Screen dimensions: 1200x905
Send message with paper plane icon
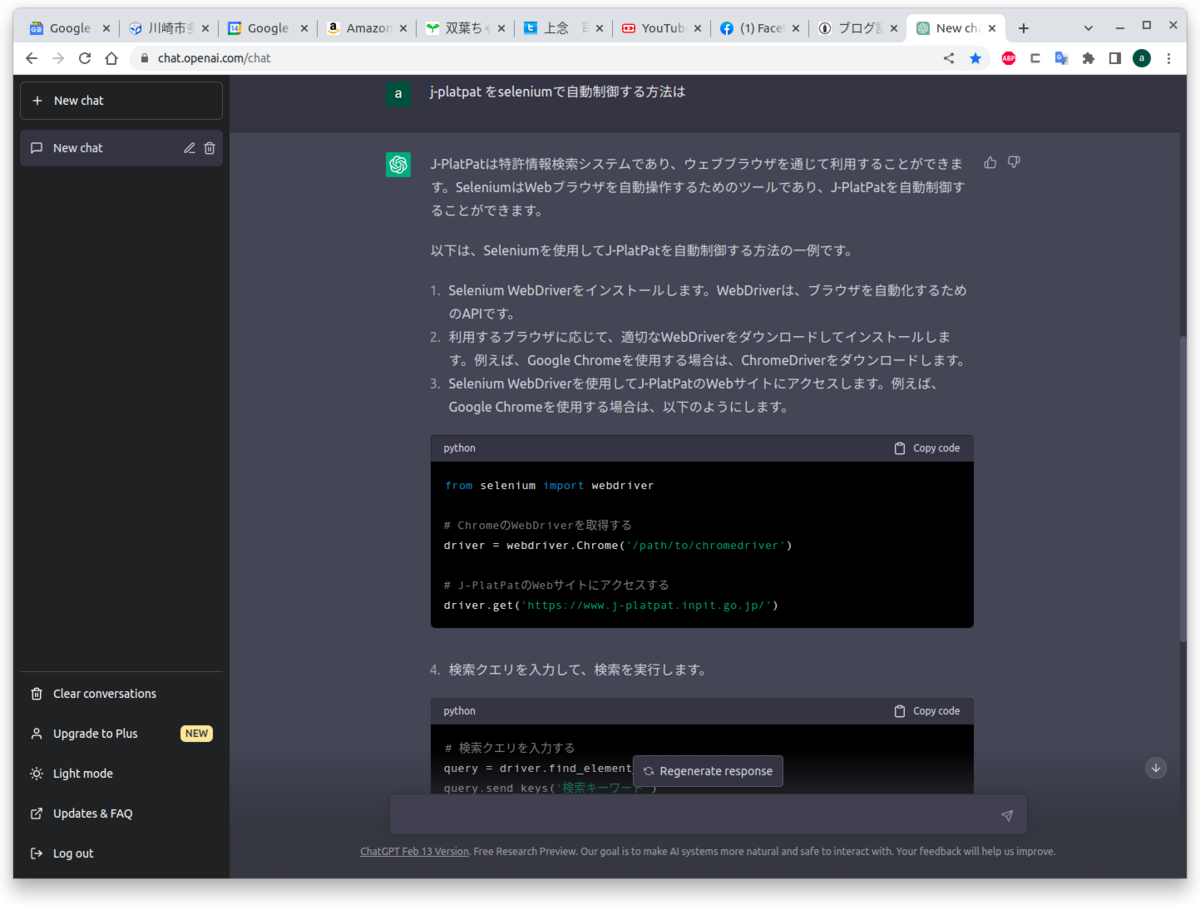[x=1007, y=816]
